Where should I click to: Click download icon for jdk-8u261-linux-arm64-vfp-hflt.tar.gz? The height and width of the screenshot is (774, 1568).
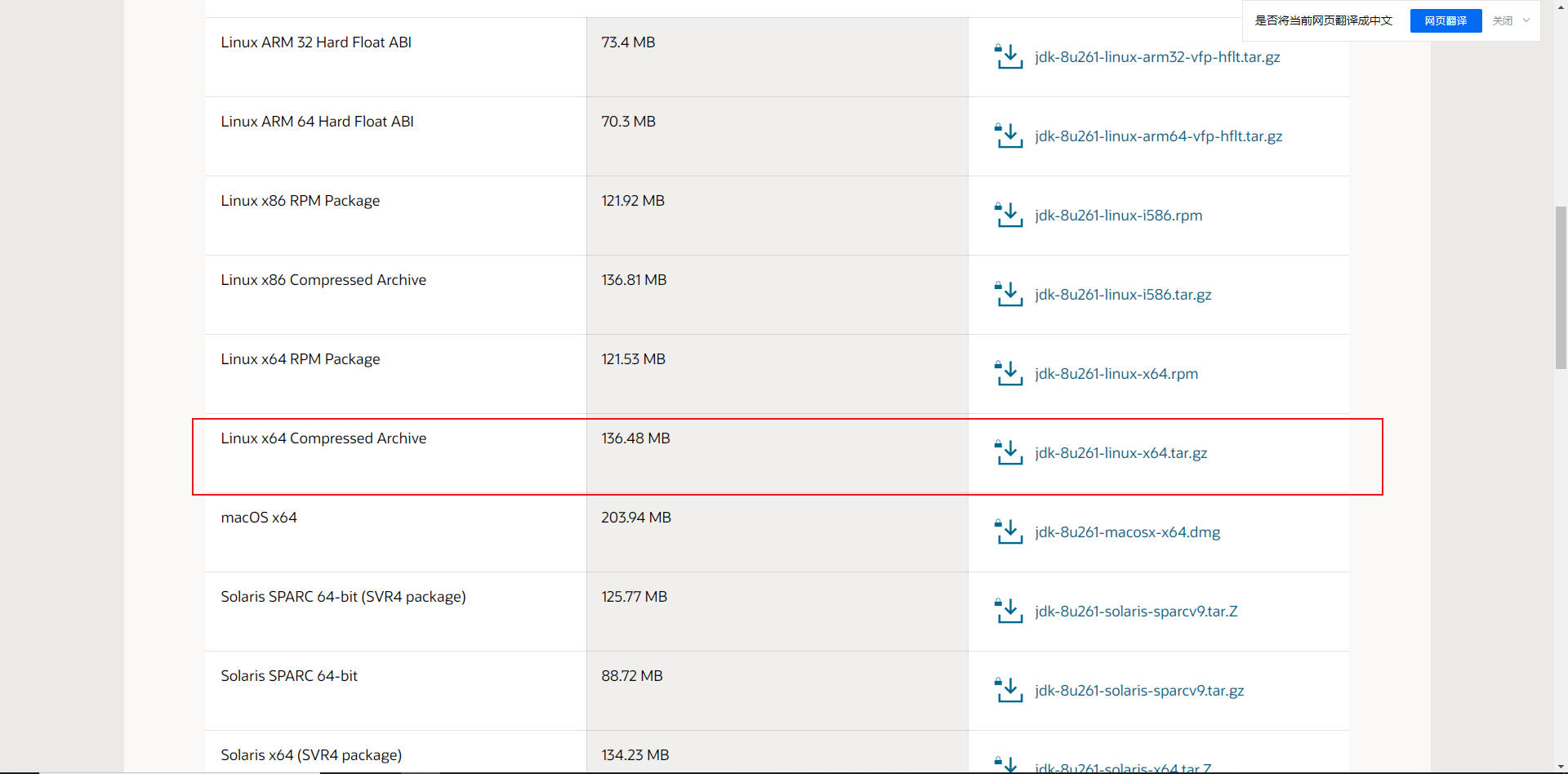pos(1009,136)
